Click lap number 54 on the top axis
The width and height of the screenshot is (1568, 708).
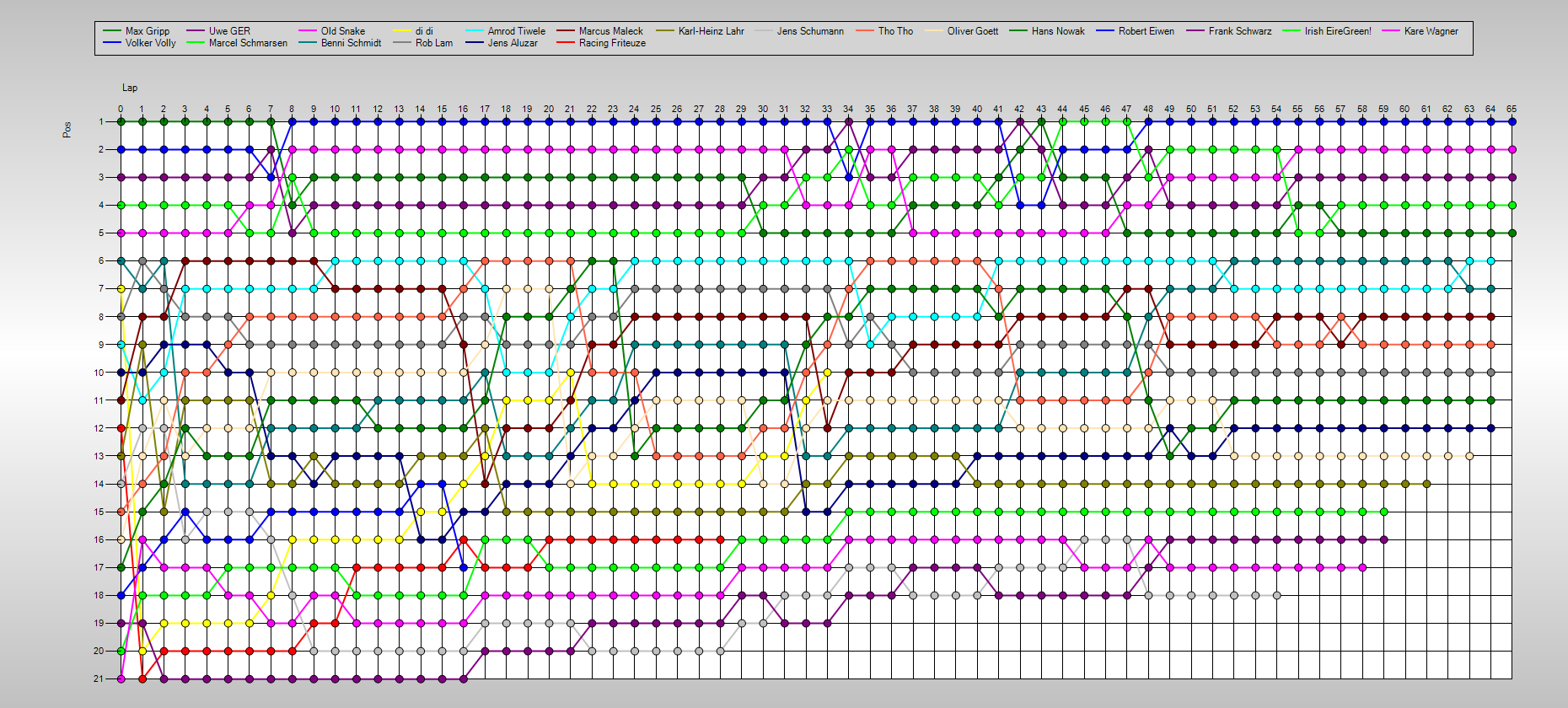[1276, 109]
